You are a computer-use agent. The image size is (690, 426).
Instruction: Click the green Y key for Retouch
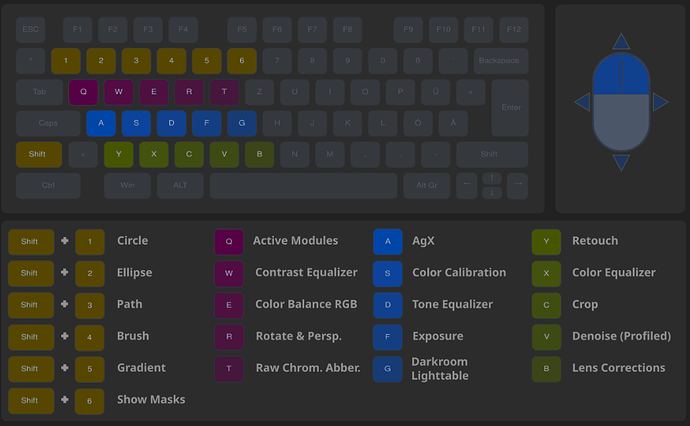(x=119, y=155)
